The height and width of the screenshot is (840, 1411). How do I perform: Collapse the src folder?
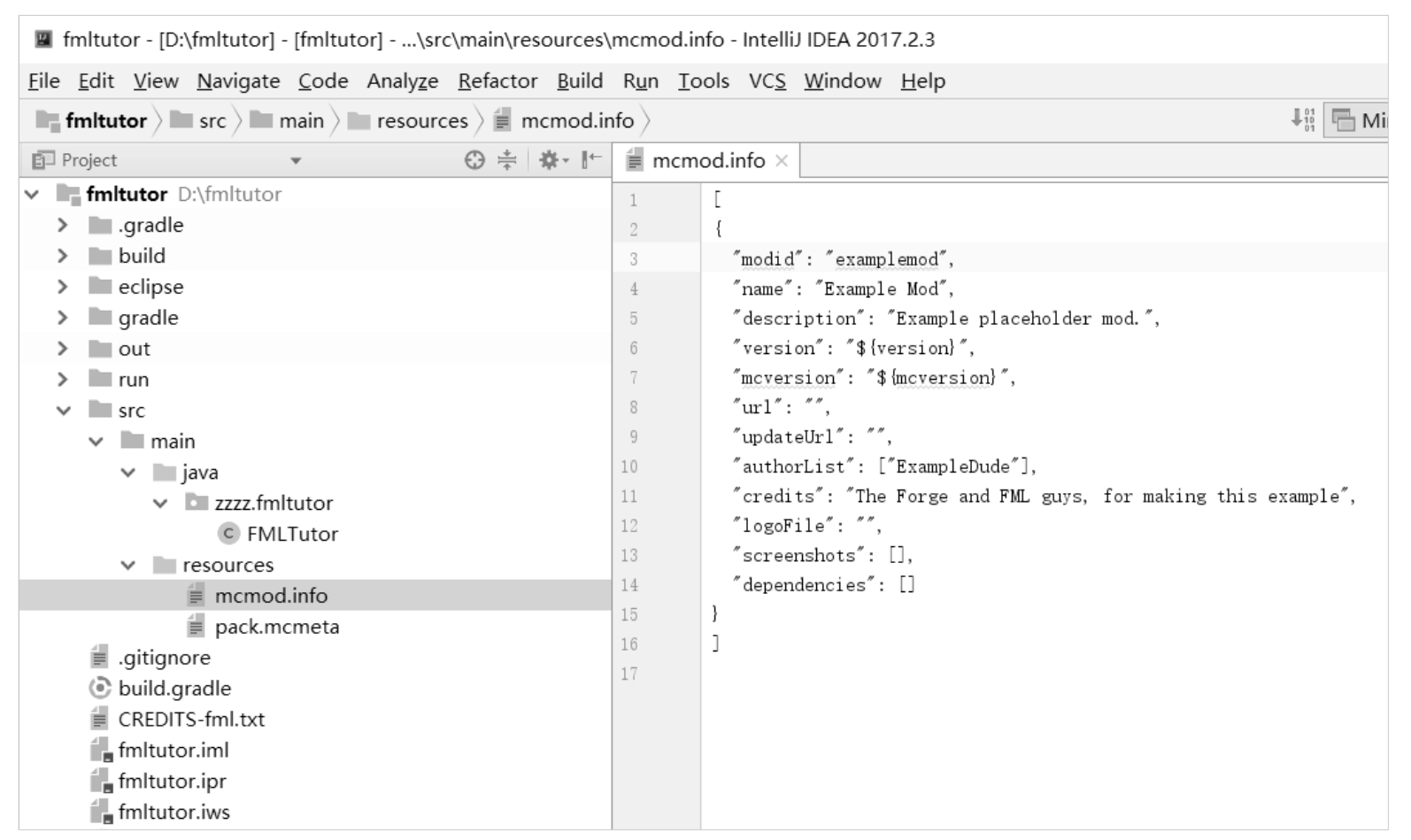[63, 411]
